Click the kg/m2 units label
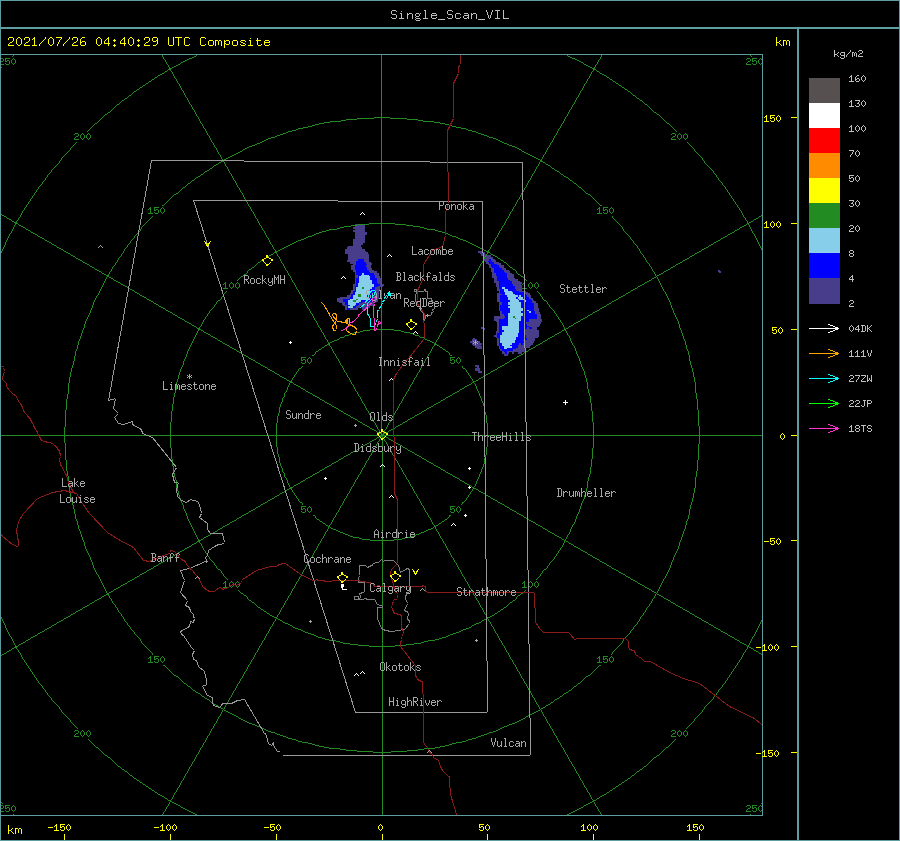 [x=848, y=54]
